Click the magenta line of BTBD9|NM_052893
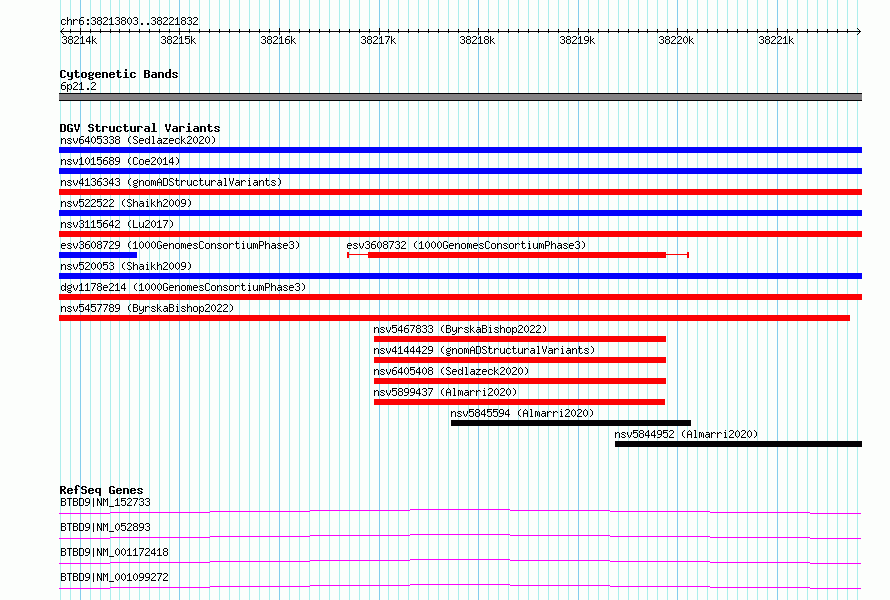This screenshot has width=890, height=600. (460, 536)
